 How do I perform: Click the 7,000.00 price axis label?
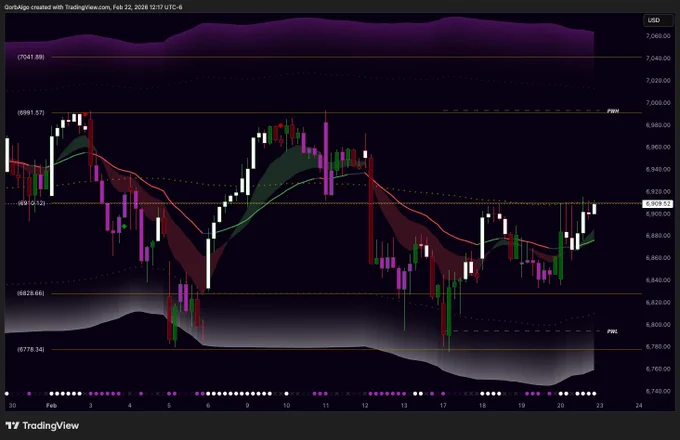pyautogui.click(x=658, y=103)
